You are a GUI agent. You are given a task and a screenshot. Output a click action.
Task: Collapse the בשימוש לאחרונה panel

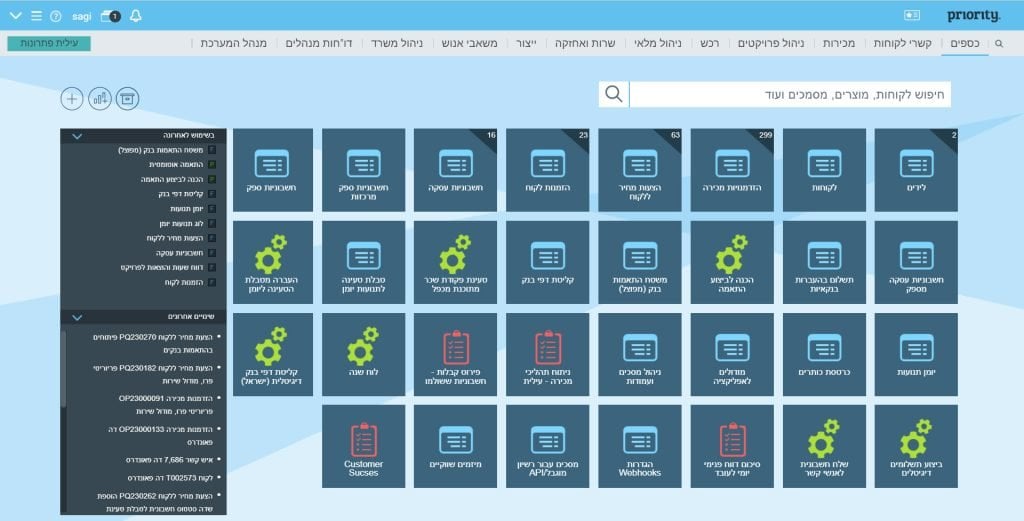(x=76, y=135)
